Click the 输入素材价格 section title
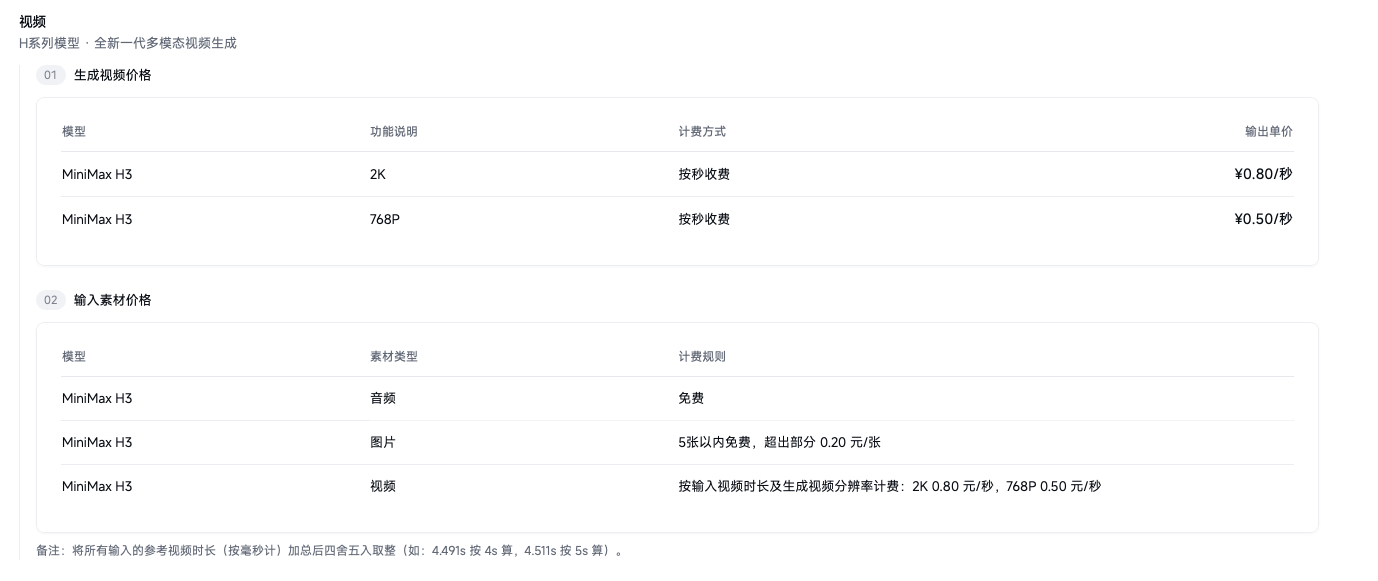The width and height of the screenshot is (1378, 581). [x=113, y=300]
